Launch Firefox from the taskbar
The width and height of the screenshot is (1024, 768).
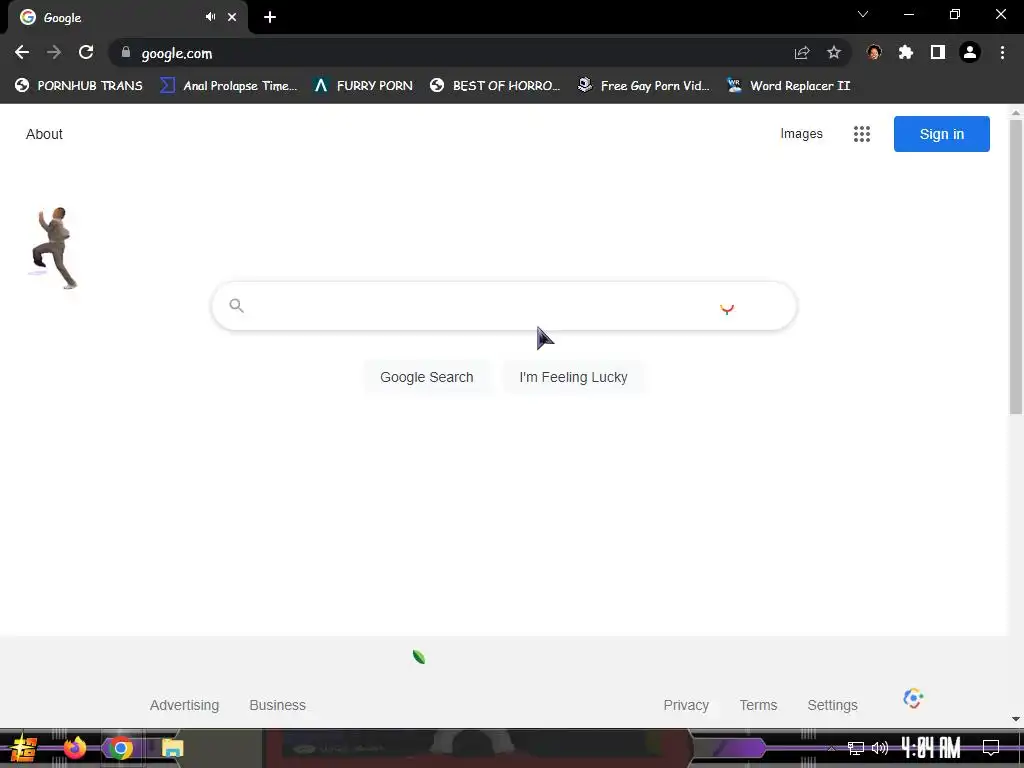click(74, 748)
